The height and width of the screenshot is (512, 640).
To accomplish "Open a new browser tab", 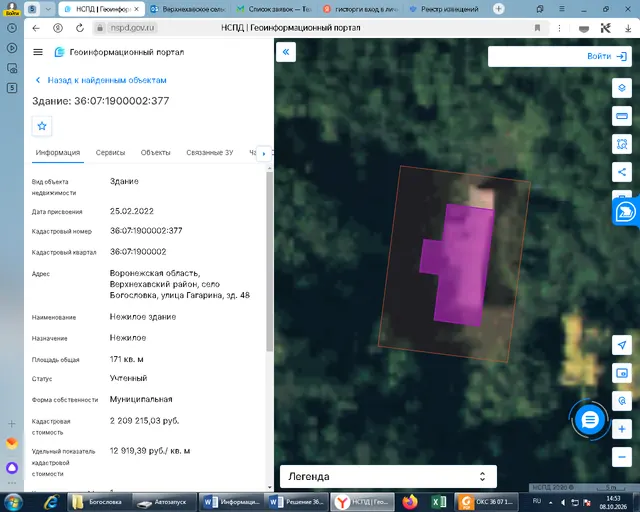I will [498, 9].
